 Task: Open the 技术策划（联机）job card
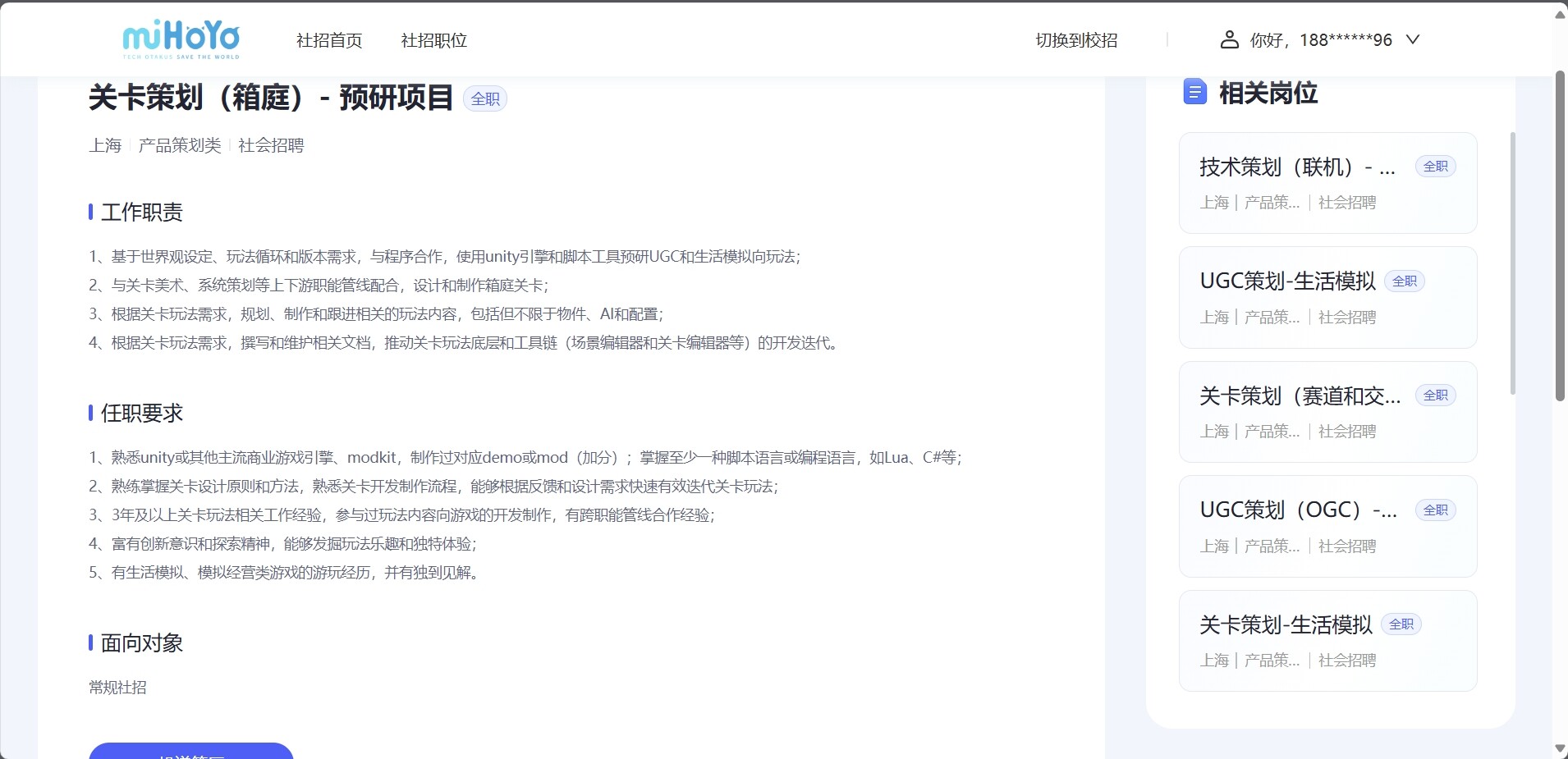(x=1327, y=183)
